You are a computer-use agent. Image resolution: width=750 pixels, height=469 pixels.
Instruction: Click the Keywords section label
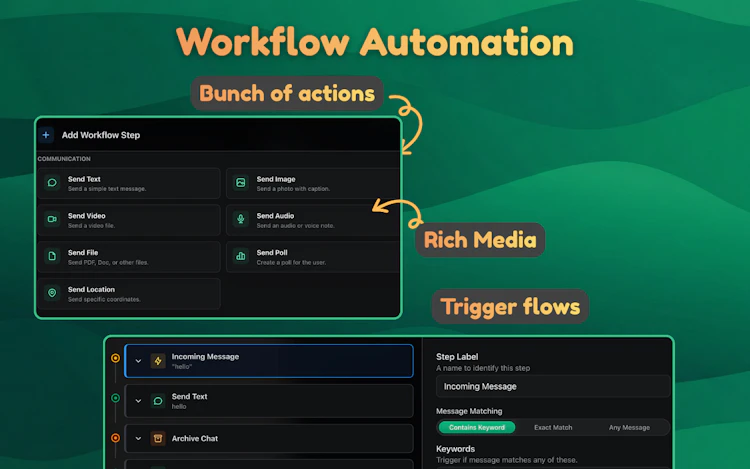point(455,449)
